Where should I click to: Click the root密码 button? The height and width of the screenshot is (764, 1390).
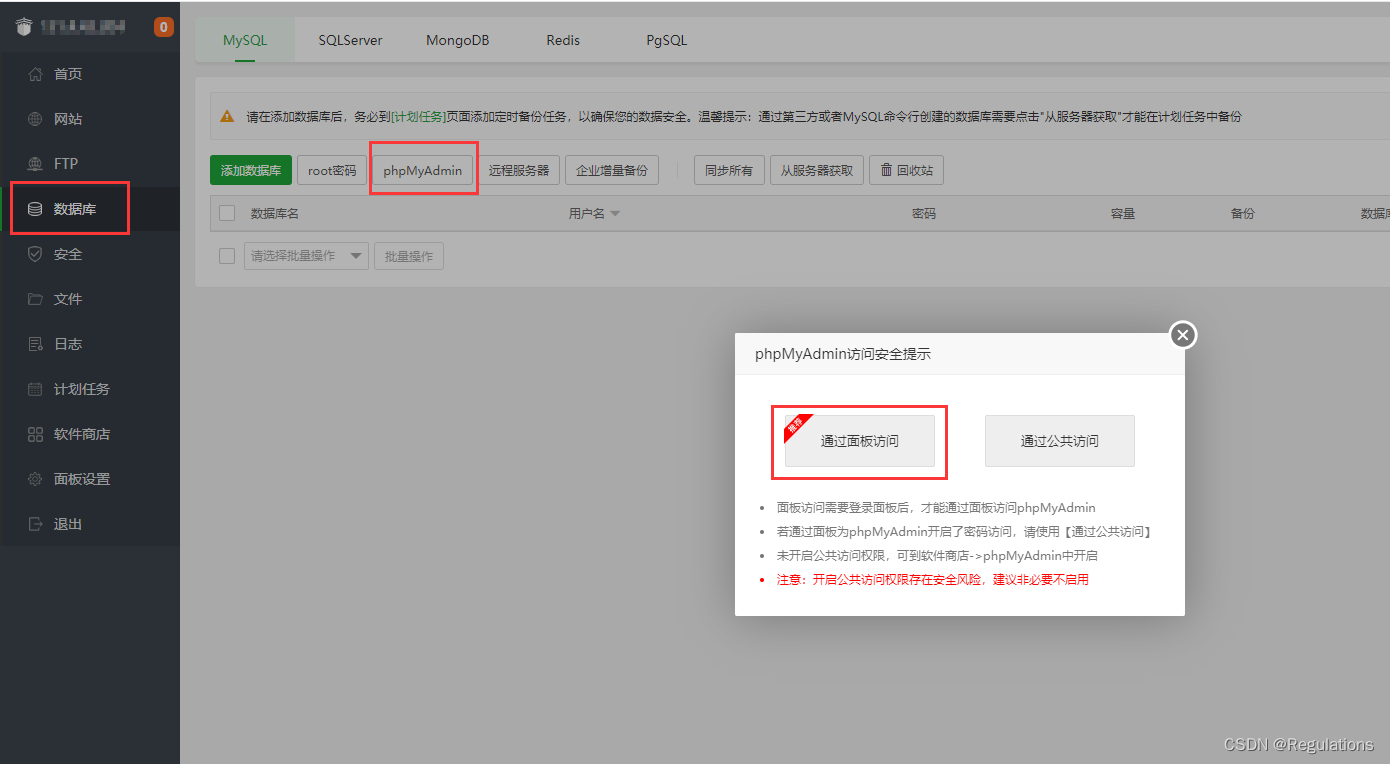point(332,170)
